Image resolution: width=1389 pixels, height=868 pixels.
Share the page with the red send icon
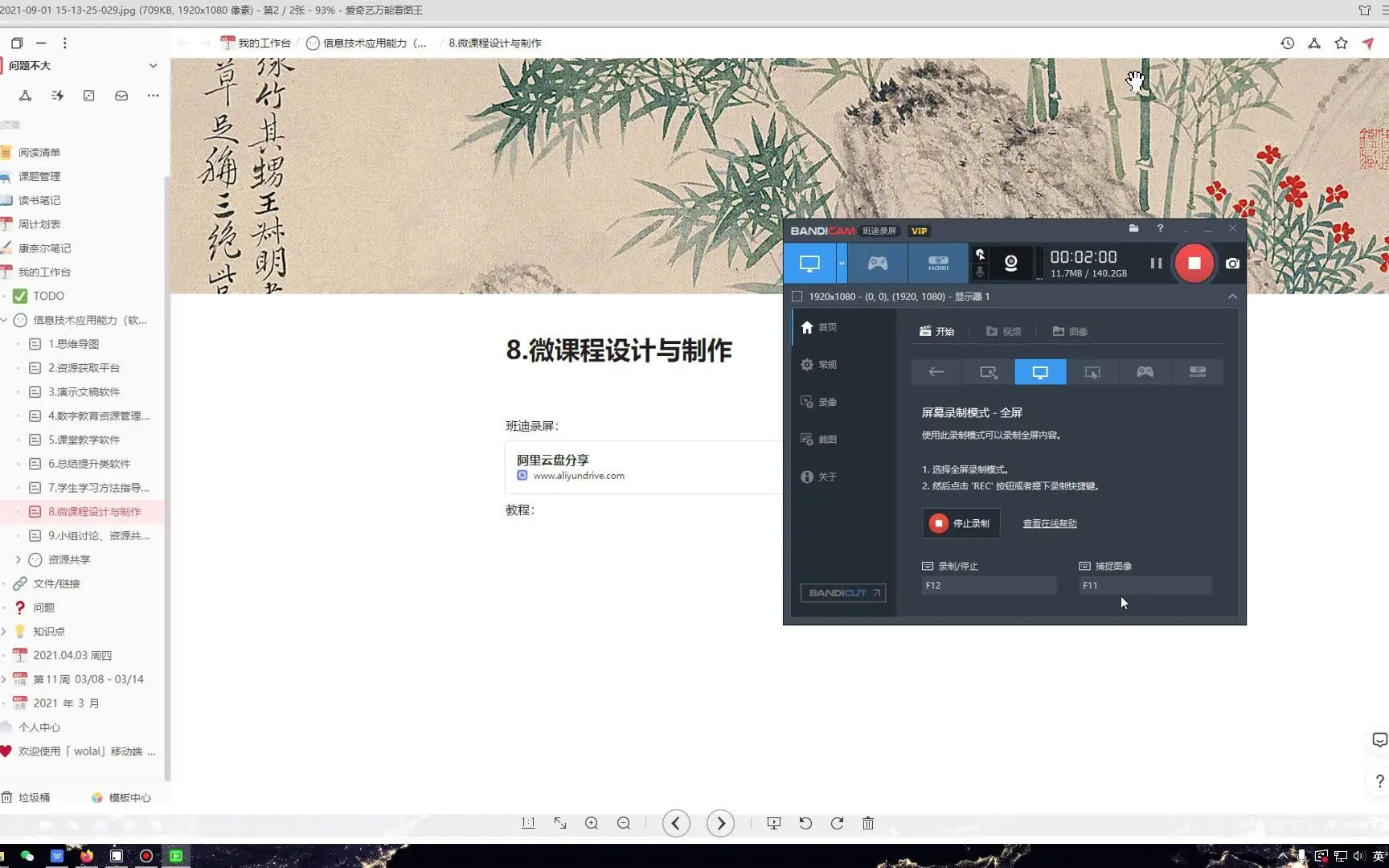pos(1368,43)
